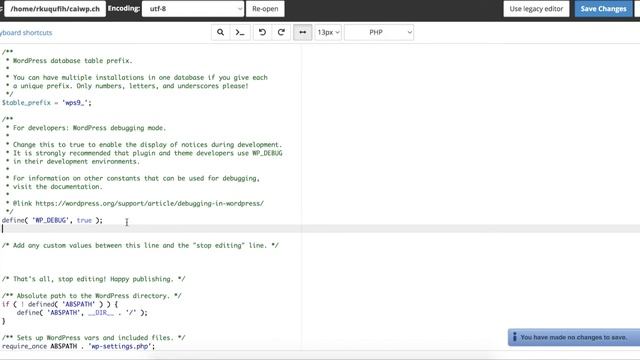Open the PHP language mode dropdown
This screenshot has height=360, width=640.
pos(379,32)
